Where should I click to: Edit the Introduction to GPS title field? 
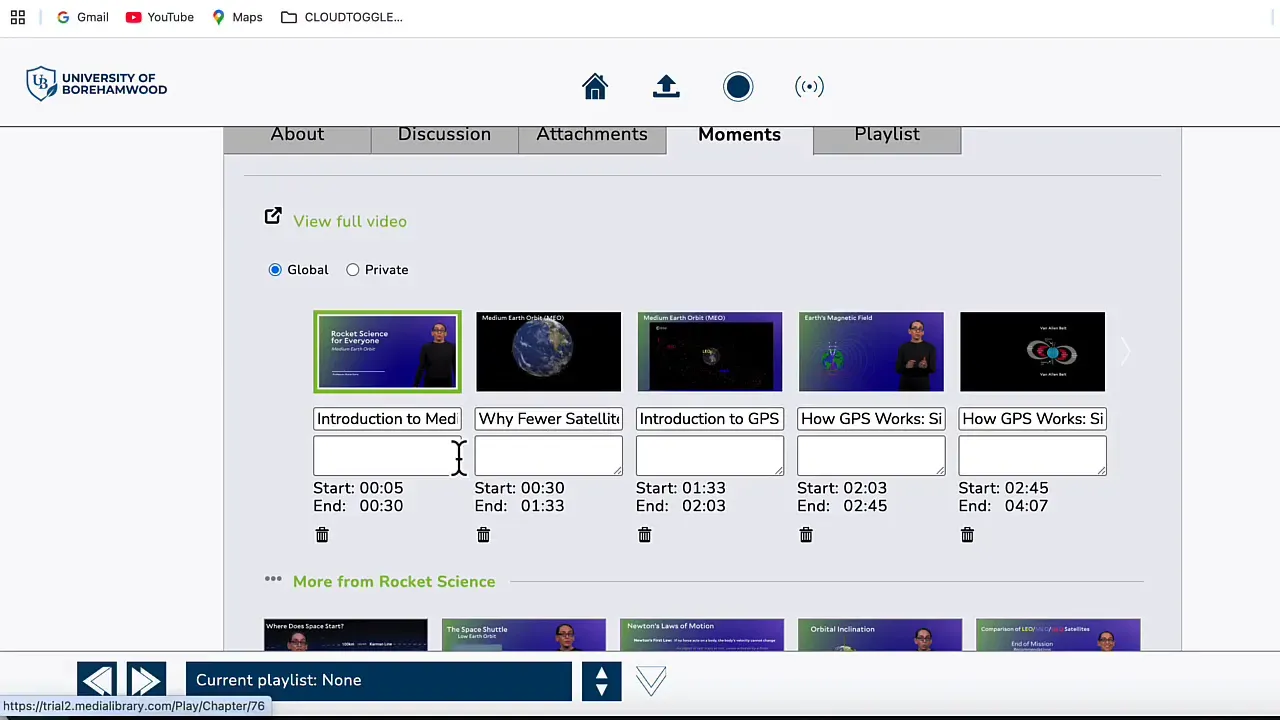pos(710,419)
